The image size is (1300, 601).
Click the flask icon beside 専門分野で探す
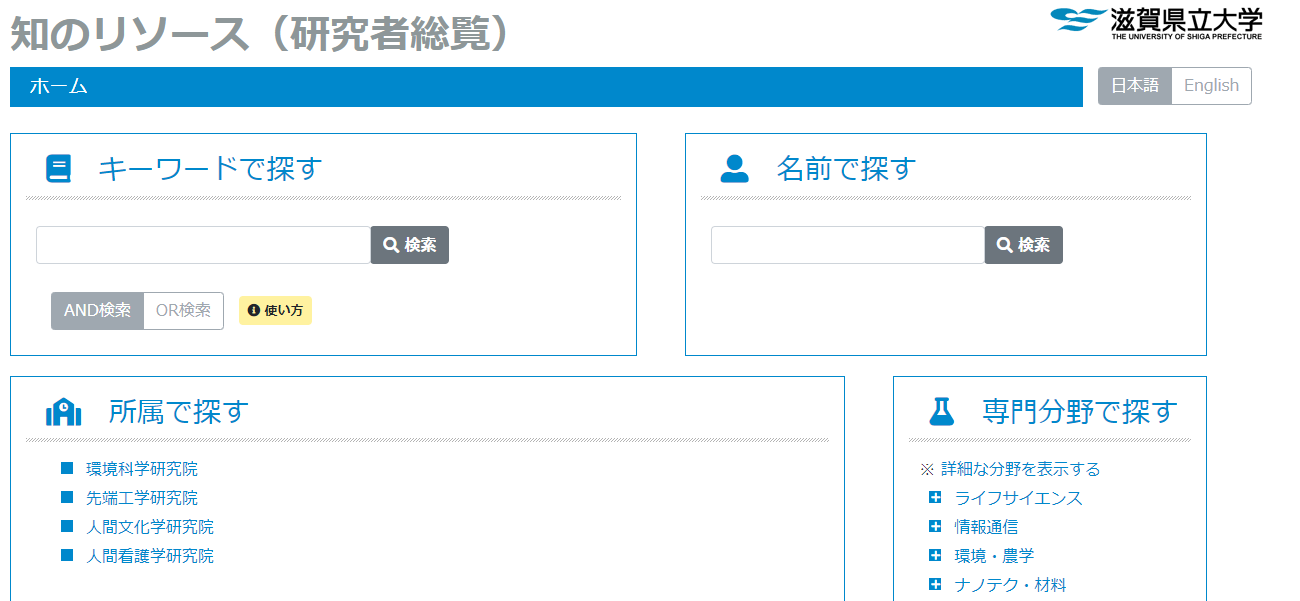[x=941, y=411]
